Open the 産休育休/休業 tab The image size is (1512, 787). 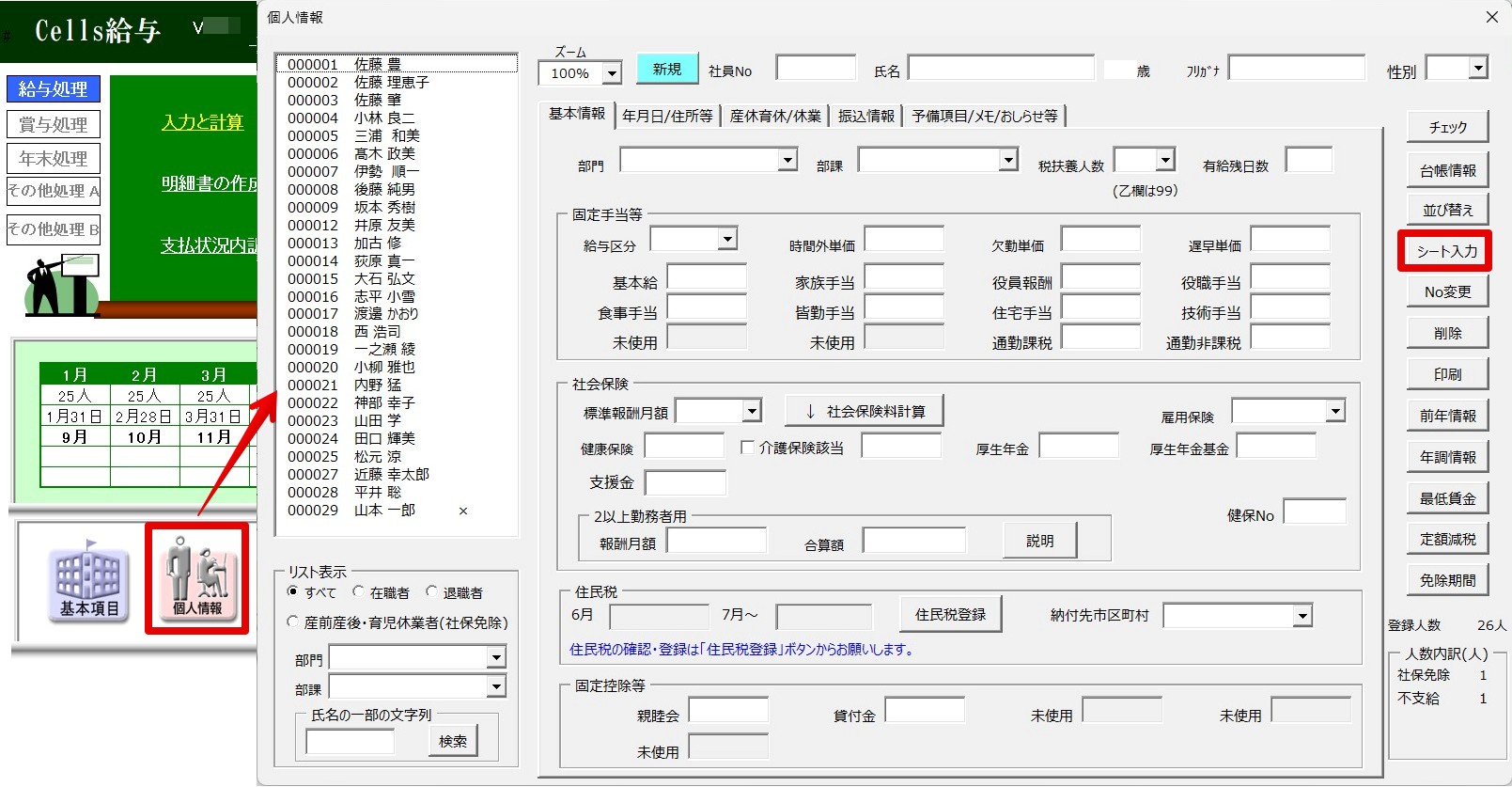click(x=775, y=116)
